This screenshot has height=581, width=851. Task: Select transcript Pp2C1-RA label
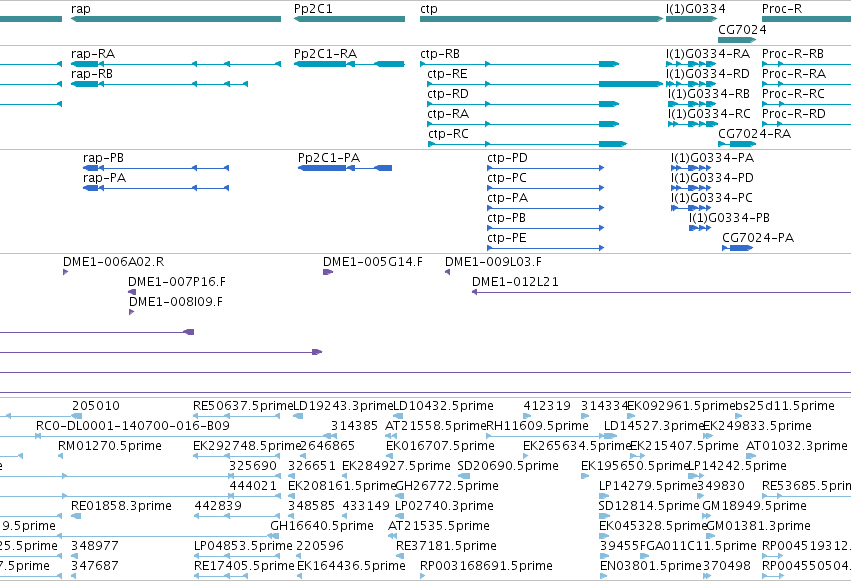click(x=326, y=54)
